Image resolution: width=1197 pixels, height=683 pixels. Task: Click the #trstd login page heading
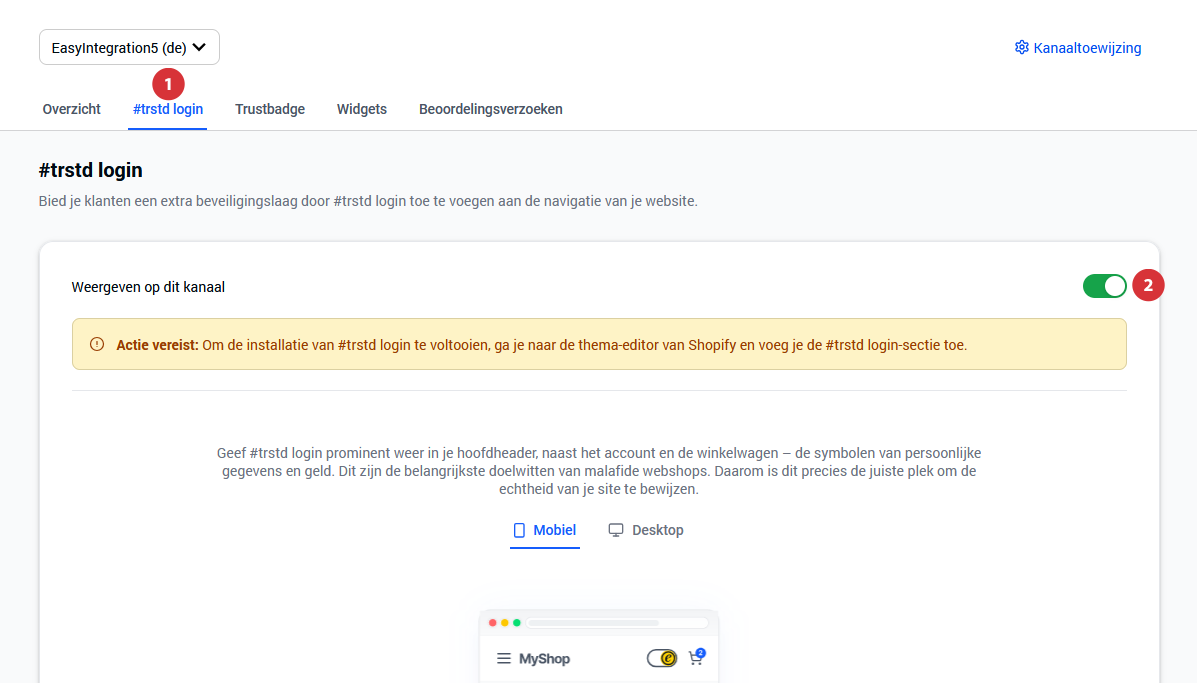[x=91, y=170]
